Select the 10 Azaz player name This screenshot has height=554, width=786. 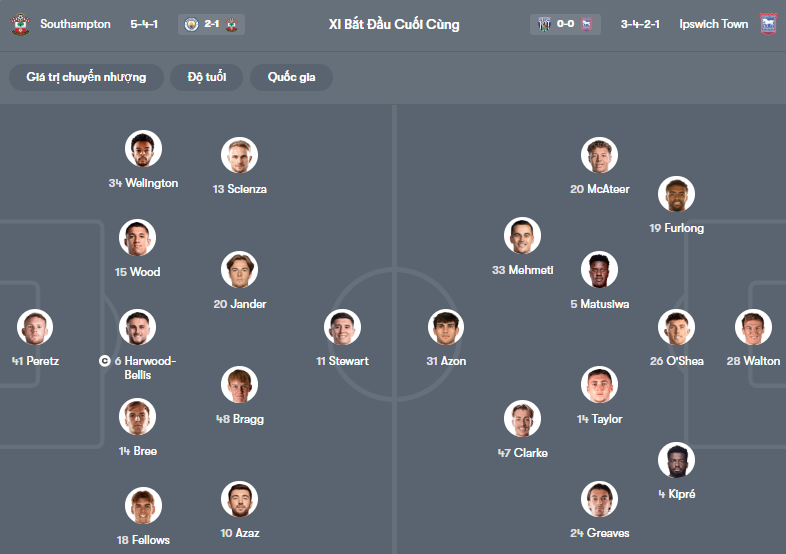point(240,534)
